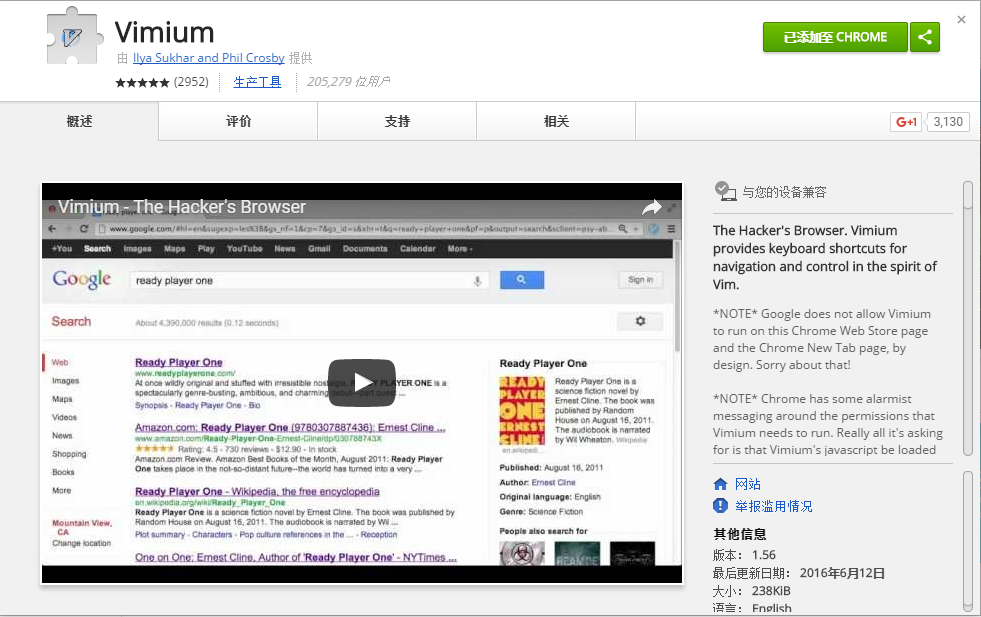Viewport: 981px width, 617px height.
Task: Switch to the 支持 tab
Action: [397, 121]
